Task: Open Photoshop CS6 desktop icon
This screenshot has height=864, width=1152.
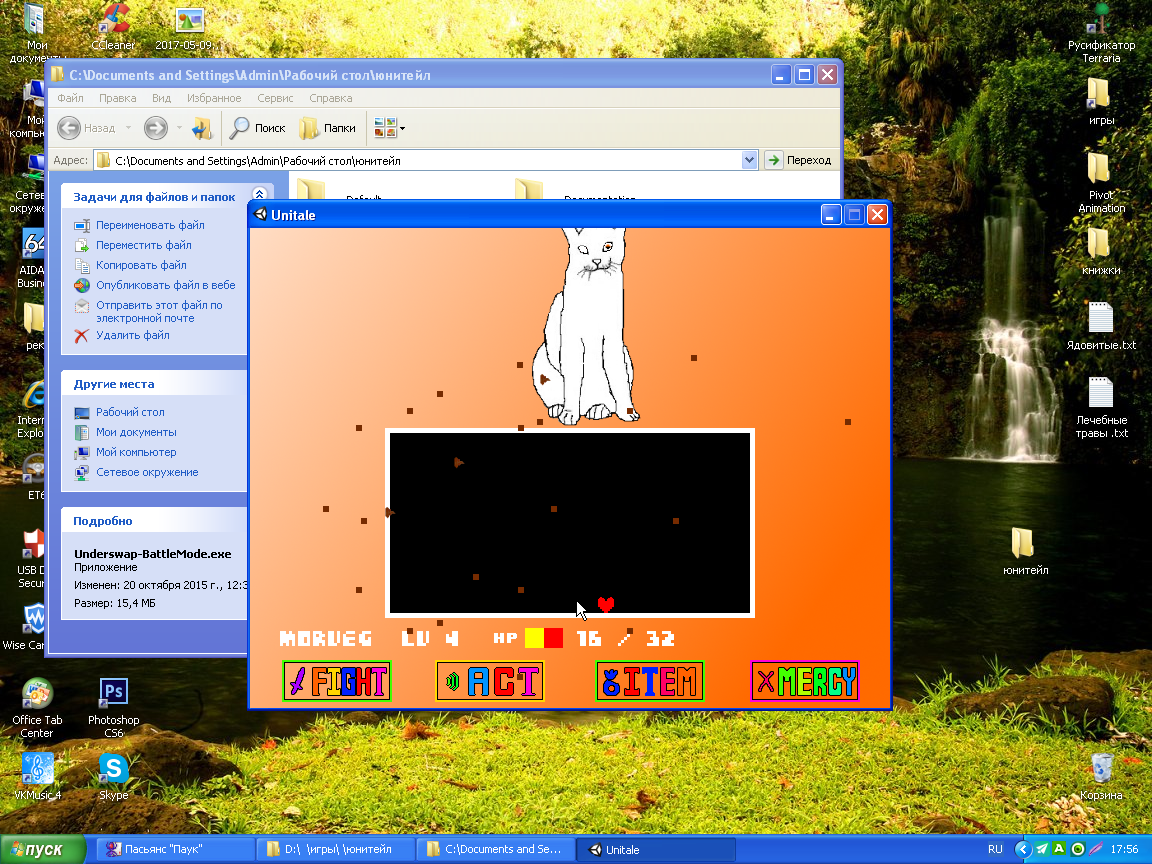Action: tap(113, 708)
